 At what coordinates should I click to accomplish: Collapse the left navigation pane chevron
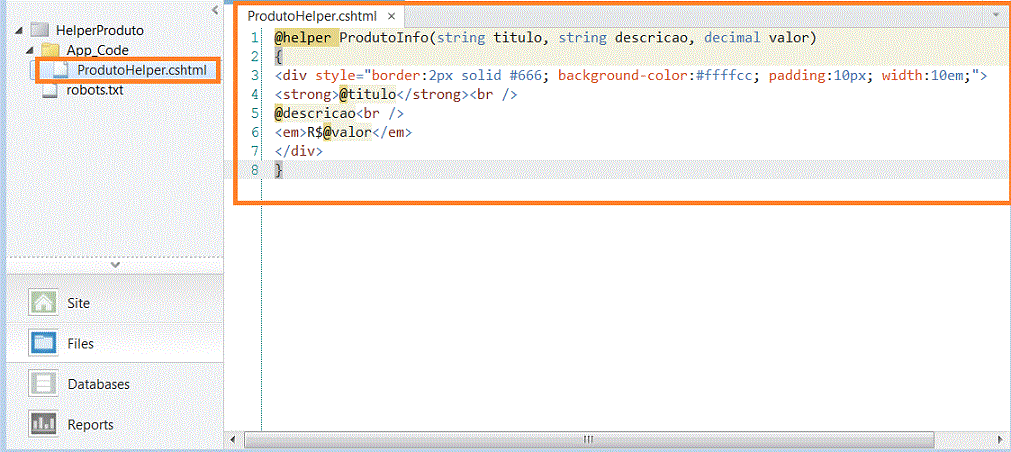(x=215, y=10)
